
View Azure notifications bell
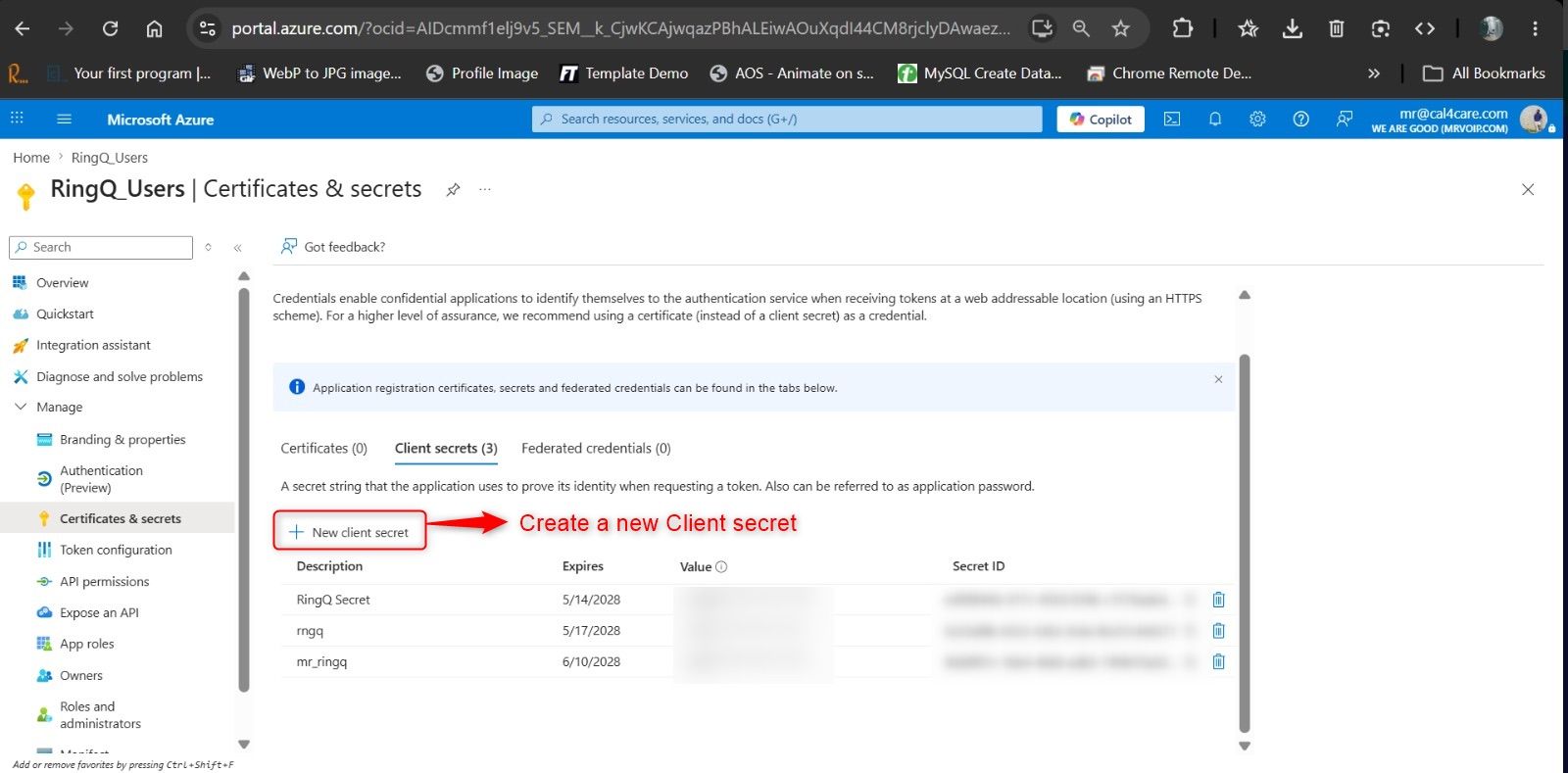[1215, 119]
